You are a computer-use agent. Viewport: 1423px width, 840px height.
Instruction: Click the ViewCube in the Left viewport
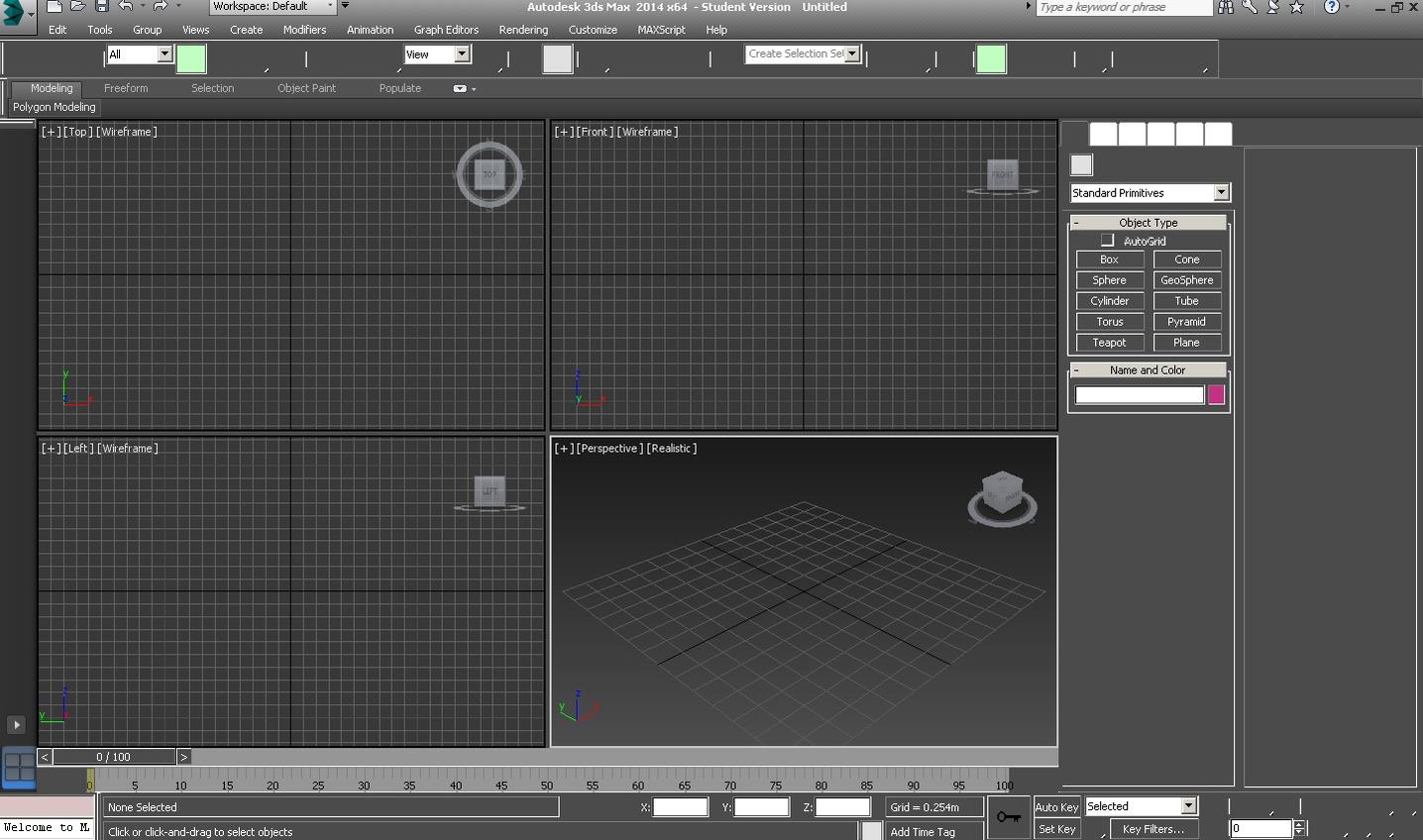click(490, 491)
